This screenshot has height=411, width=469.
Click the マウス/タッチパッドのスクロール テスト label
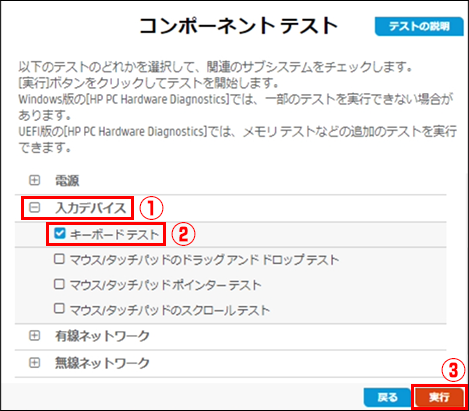(170, 310)
